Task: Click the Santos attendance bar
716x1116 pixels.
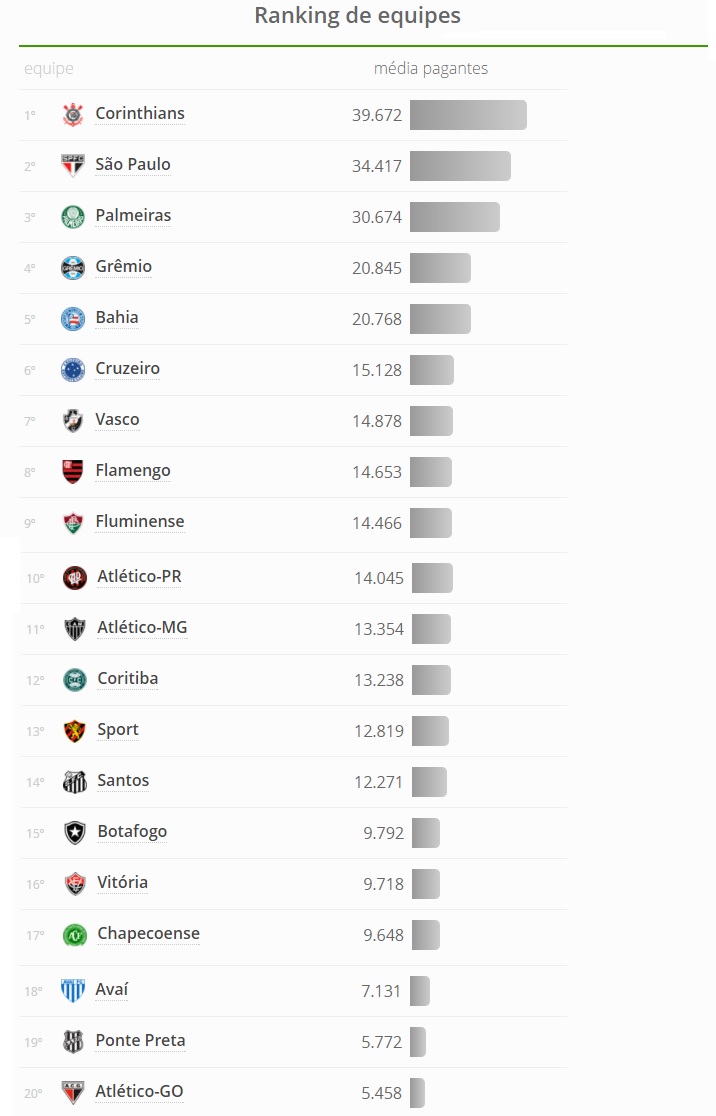Action: 429,782
